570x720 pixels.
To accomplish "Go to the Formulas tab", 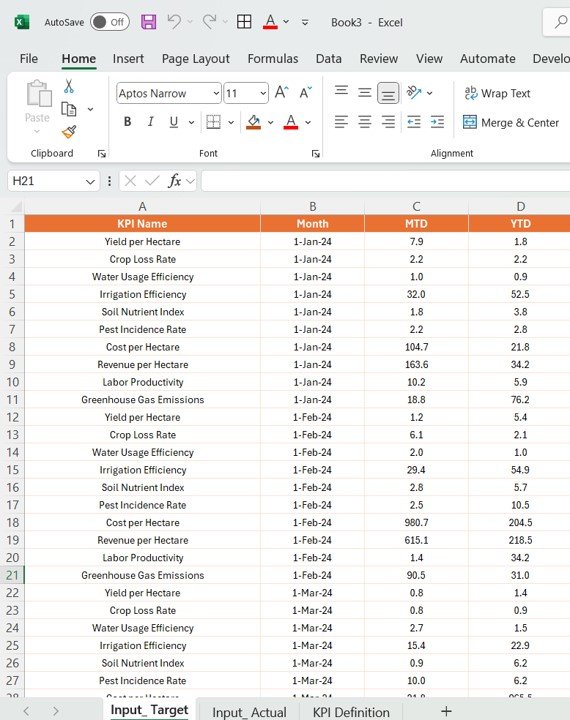I will (x=273, y=59).
